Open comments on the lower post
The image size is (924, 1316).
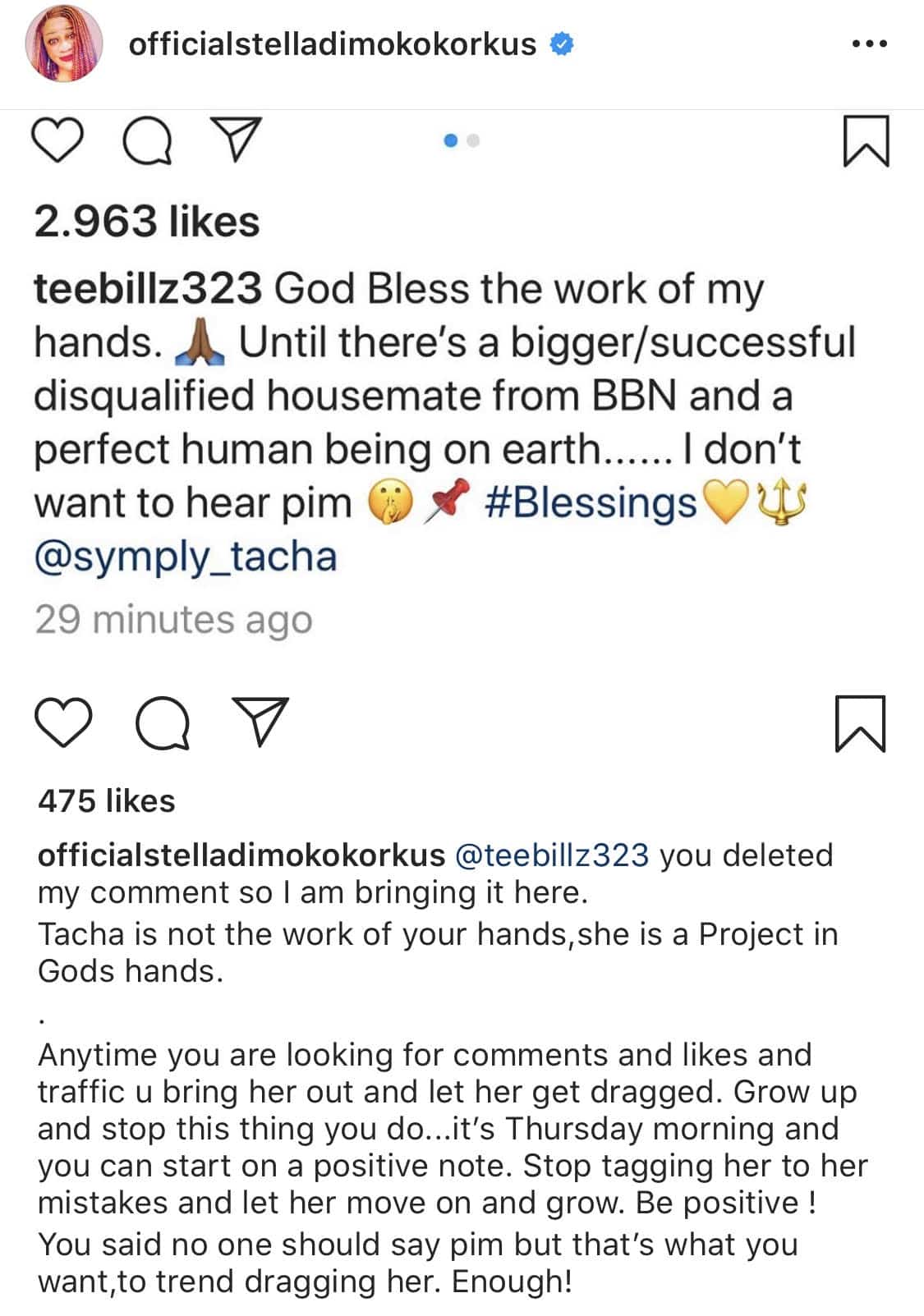pos(163,723)
